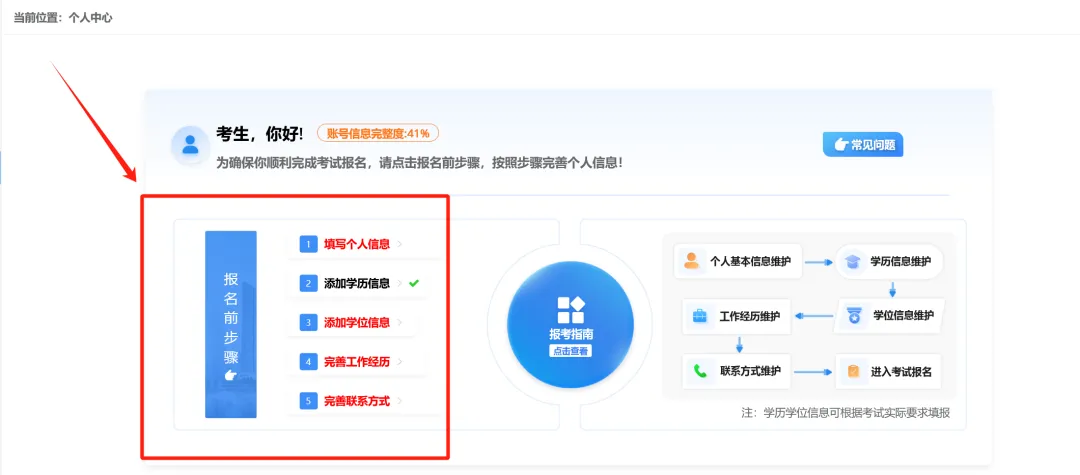Click the 工作经历维护 briefcase icon
Viewport: 1080px width, 475px height.
[700, 317]
